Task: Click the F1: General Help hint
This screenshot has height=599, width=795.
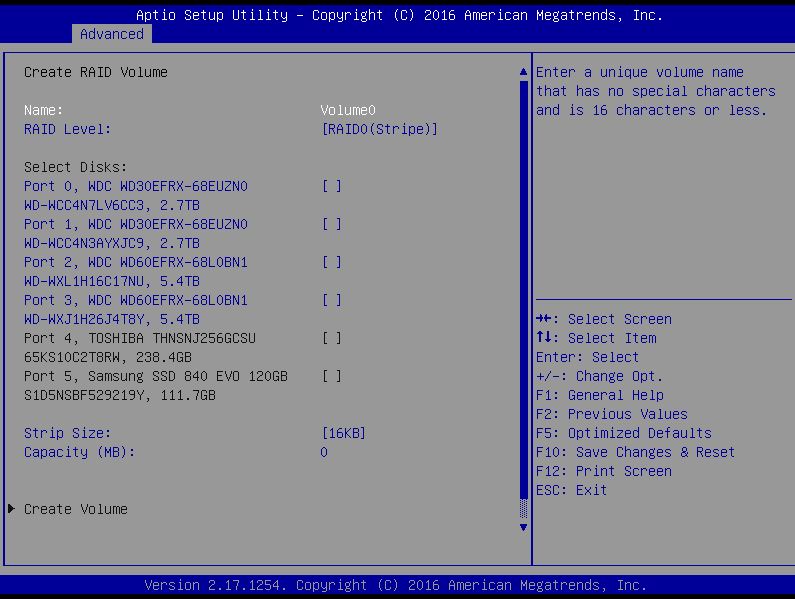Action: [x=600, y=396]
